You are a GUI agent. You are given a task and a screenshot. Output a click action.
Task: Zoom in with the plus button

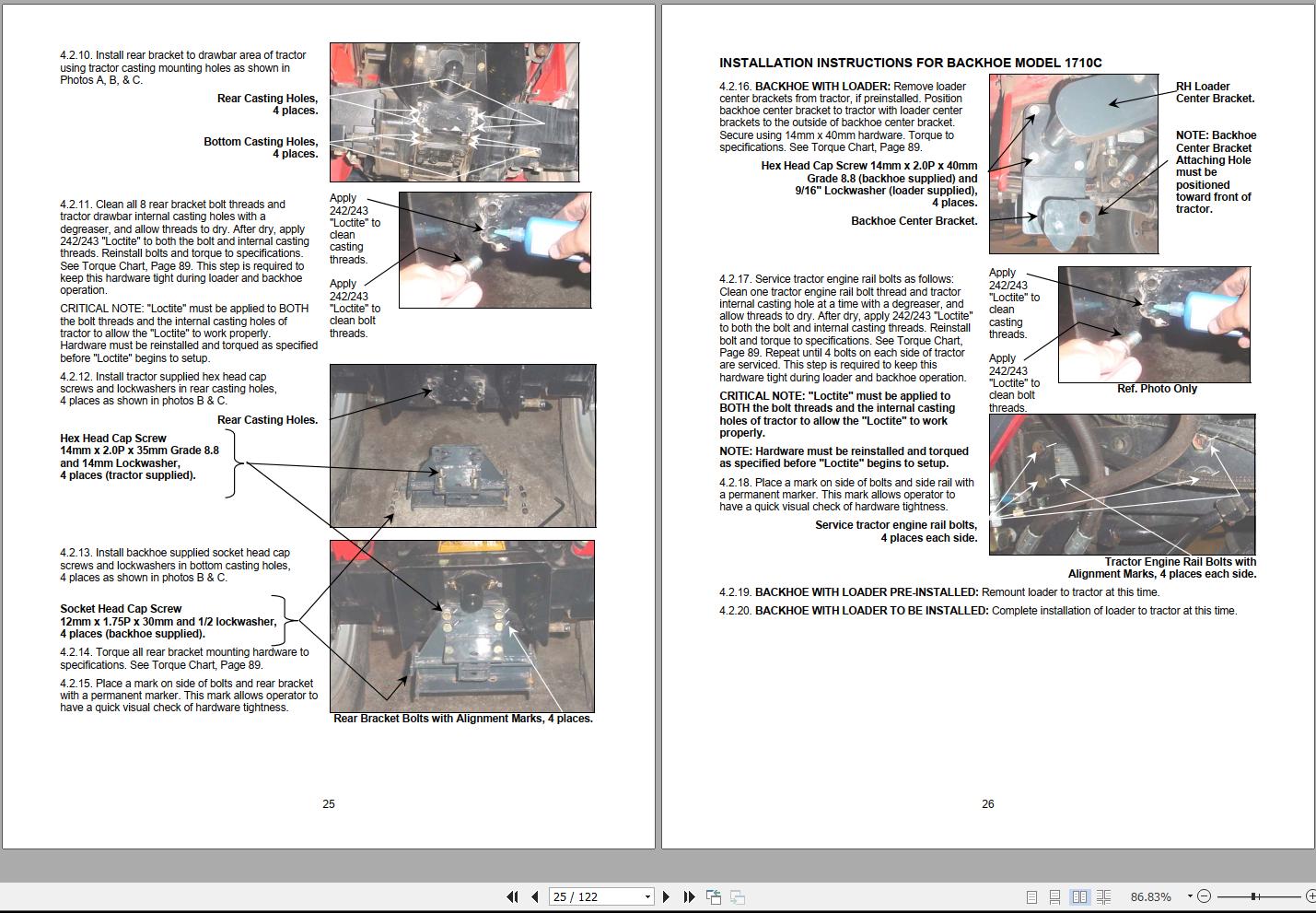tap(1310, 896)
